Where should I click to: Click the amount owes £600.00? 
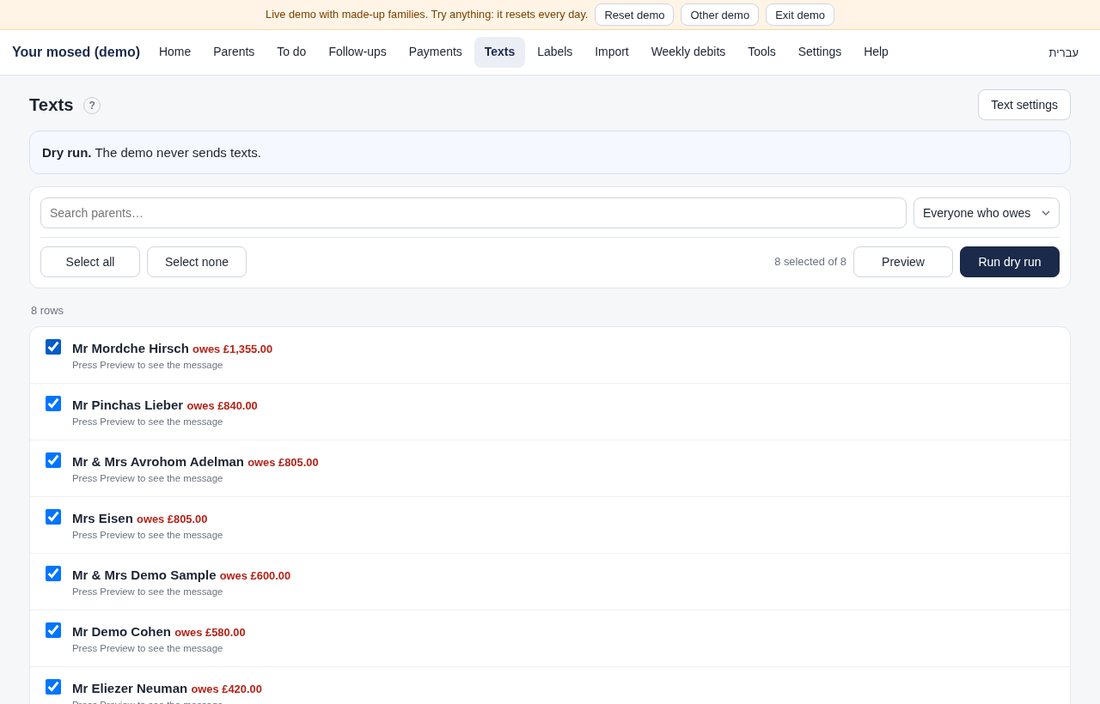click(x=255, y=576)
